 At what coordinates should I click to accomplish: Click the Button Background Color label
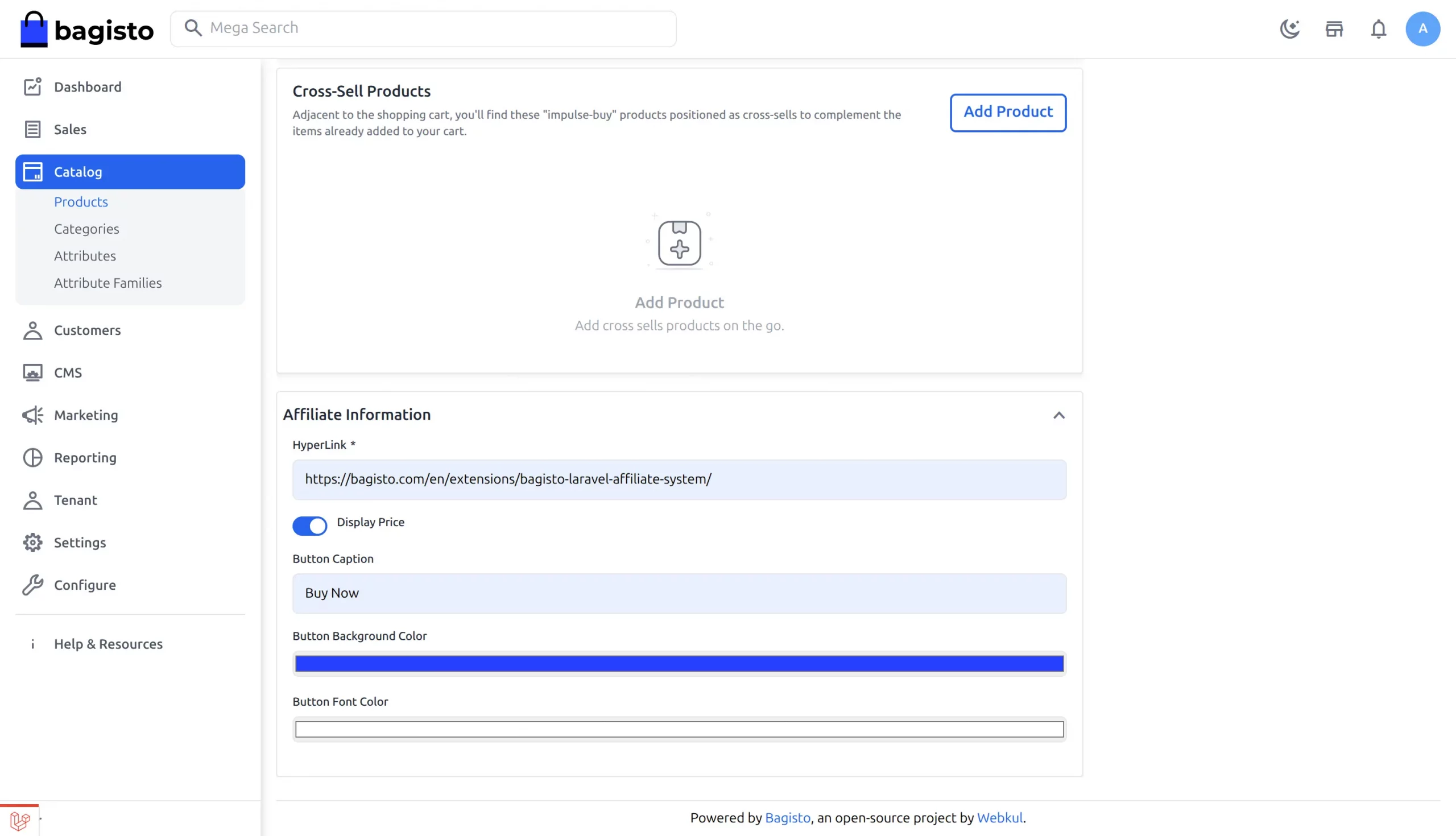pos(359,636)
